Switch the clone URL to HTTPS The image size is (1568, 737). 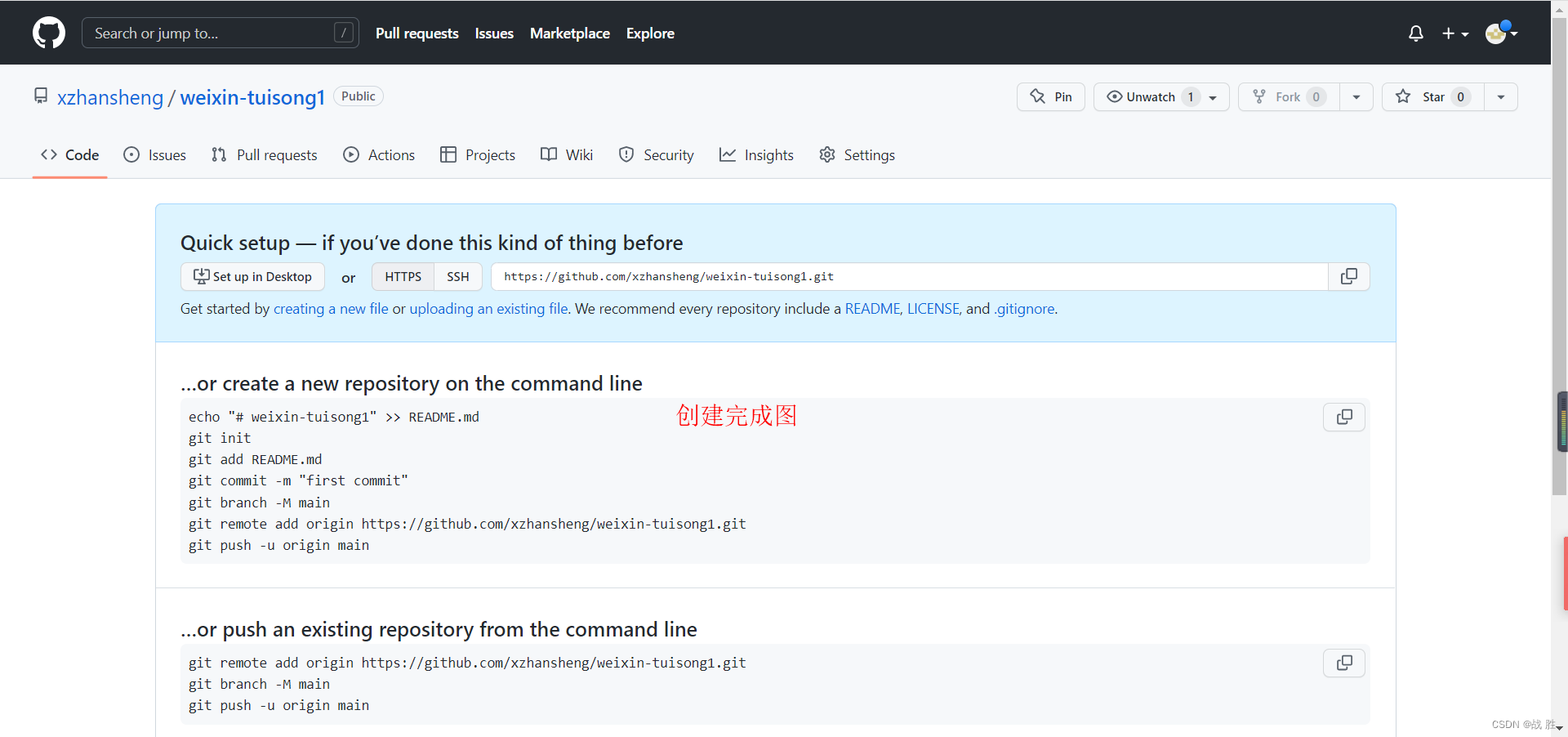click(403, 276)
